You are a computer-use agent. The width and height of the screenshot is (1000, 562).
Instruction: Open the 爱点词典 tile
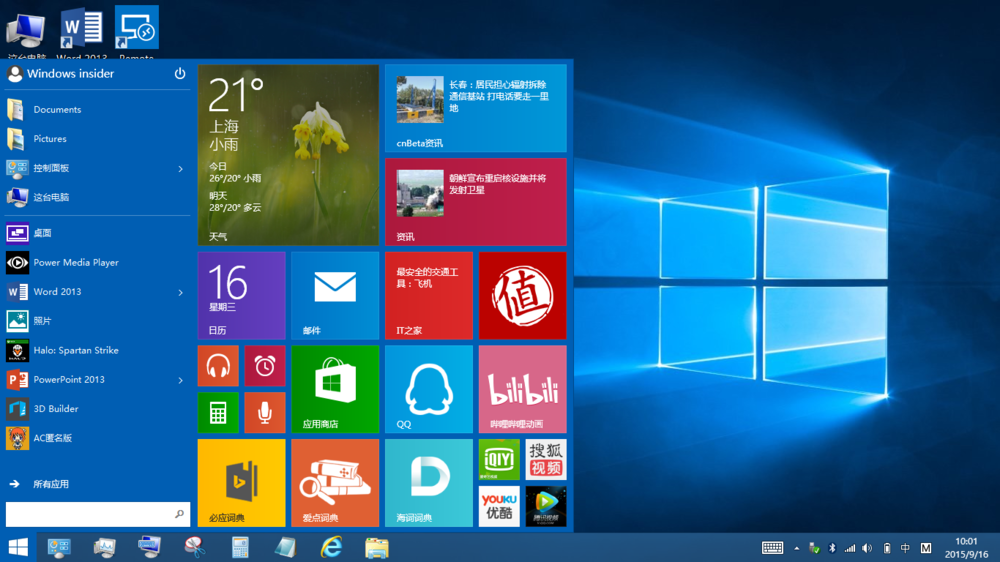pos(335,483)
